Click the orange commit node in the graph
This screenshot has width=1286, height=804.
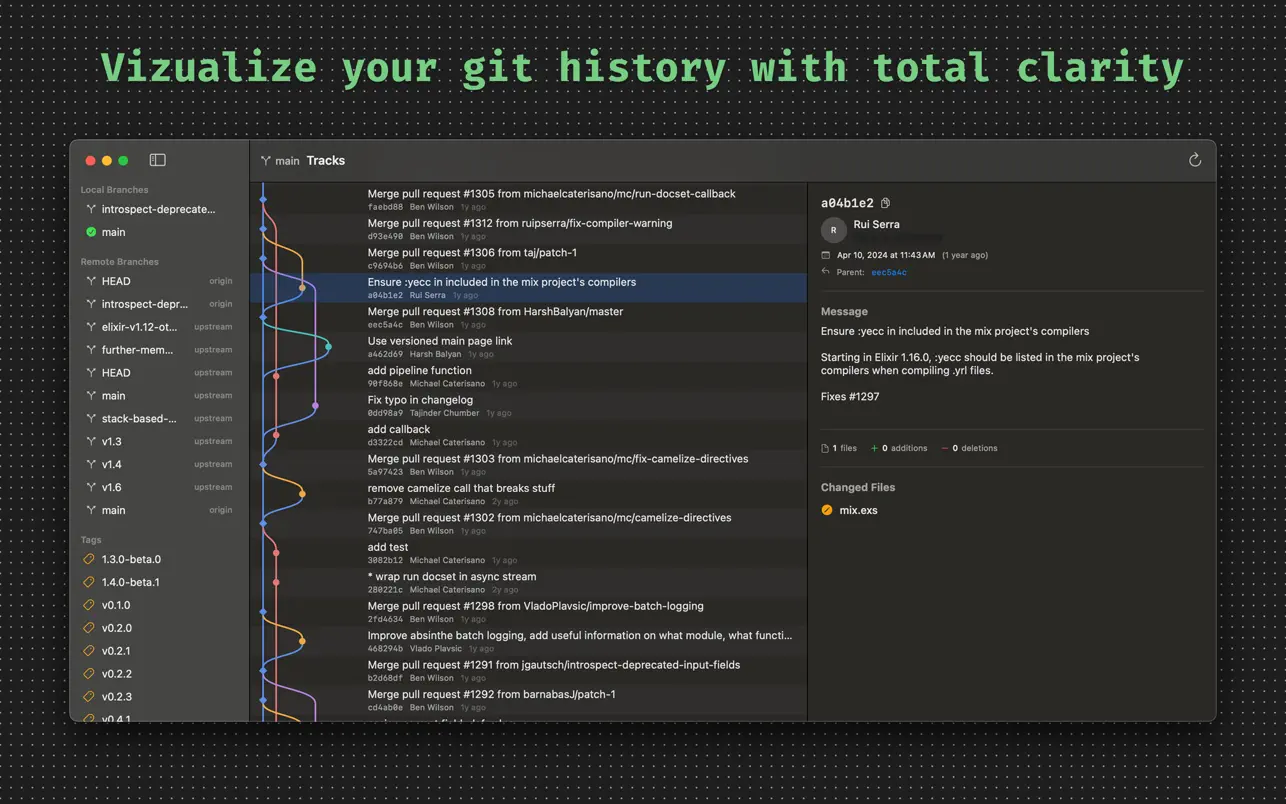pos(301,492)
